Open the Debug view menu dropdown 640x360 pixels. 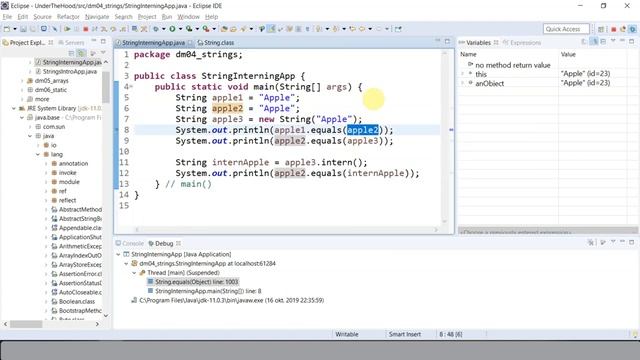[x=613, y=242]
